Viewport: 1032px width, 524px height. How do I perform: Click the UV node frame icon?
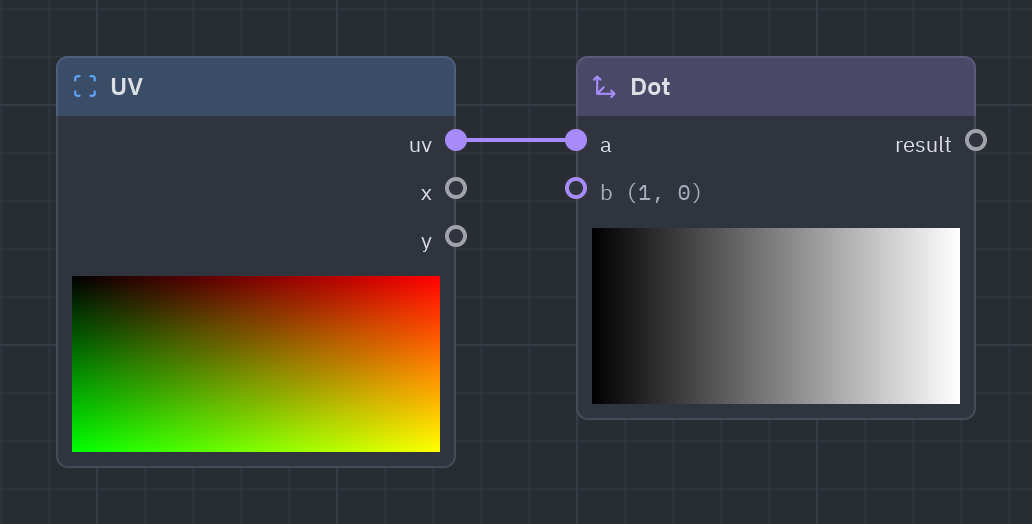tap(85, 86)
